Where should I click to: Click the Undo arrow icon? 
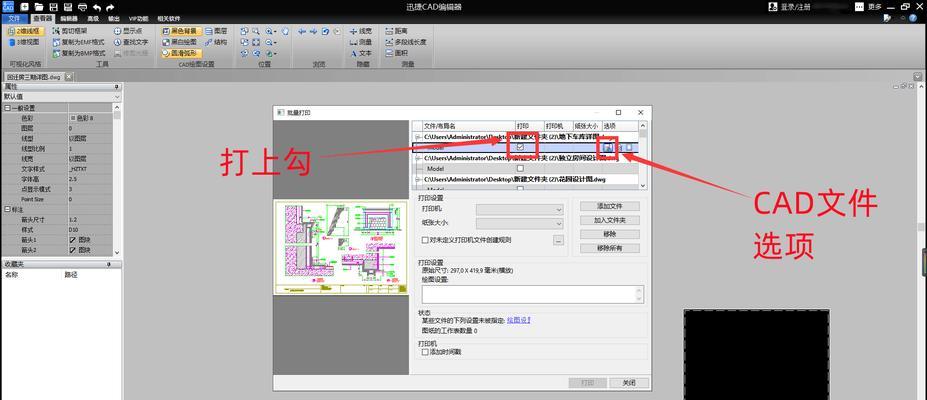pyautogui.click(x=96, y=7)
